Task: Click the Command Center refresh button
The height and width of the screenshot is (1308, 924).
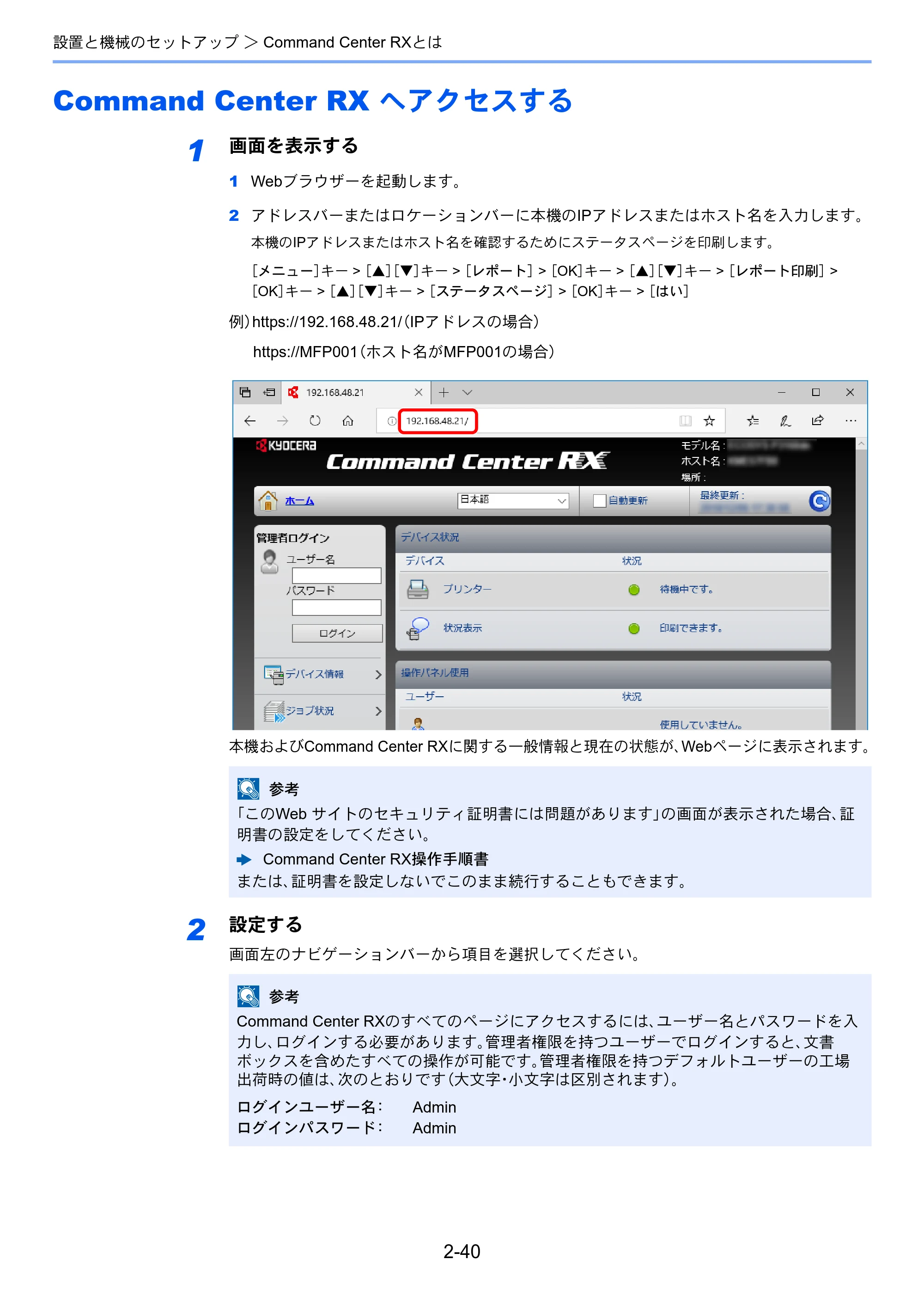Action: click(x=819, y=501)
